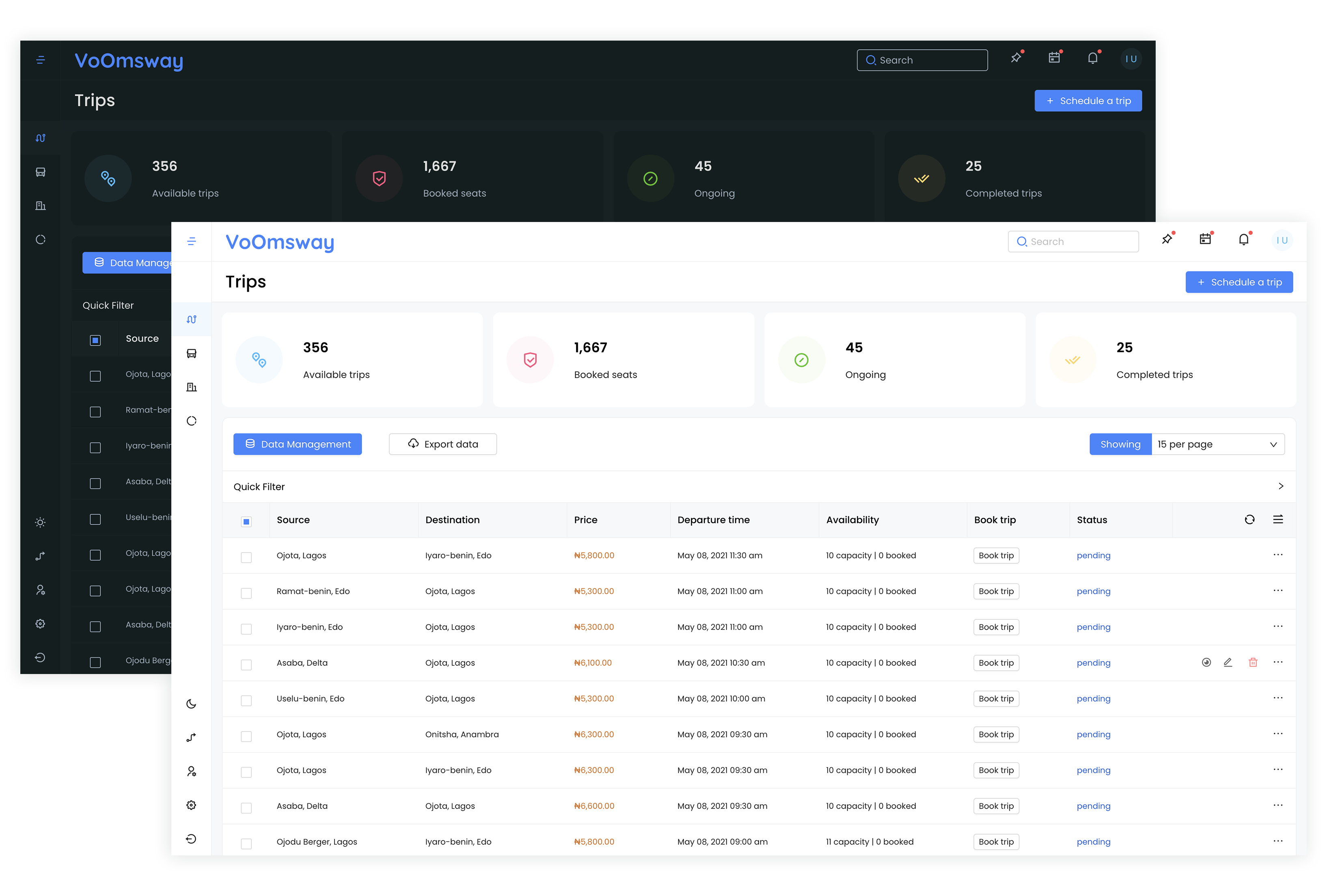Open table column menu icon in header

tap(1278, 519)
